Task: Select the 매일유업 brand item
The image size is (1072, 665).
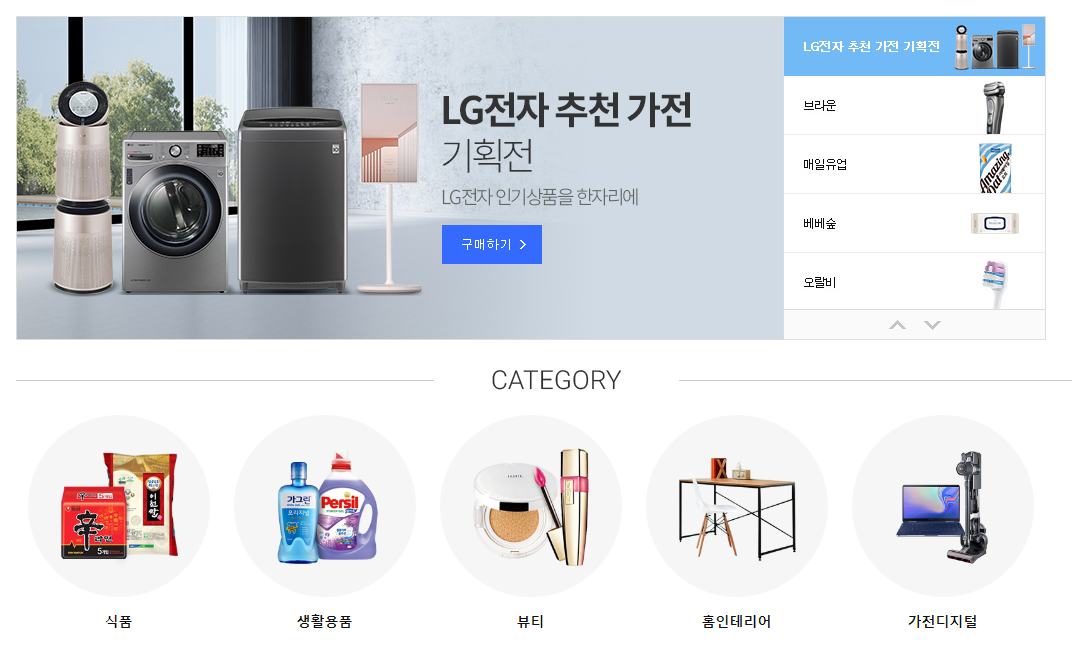Action: tap(914, 164)
